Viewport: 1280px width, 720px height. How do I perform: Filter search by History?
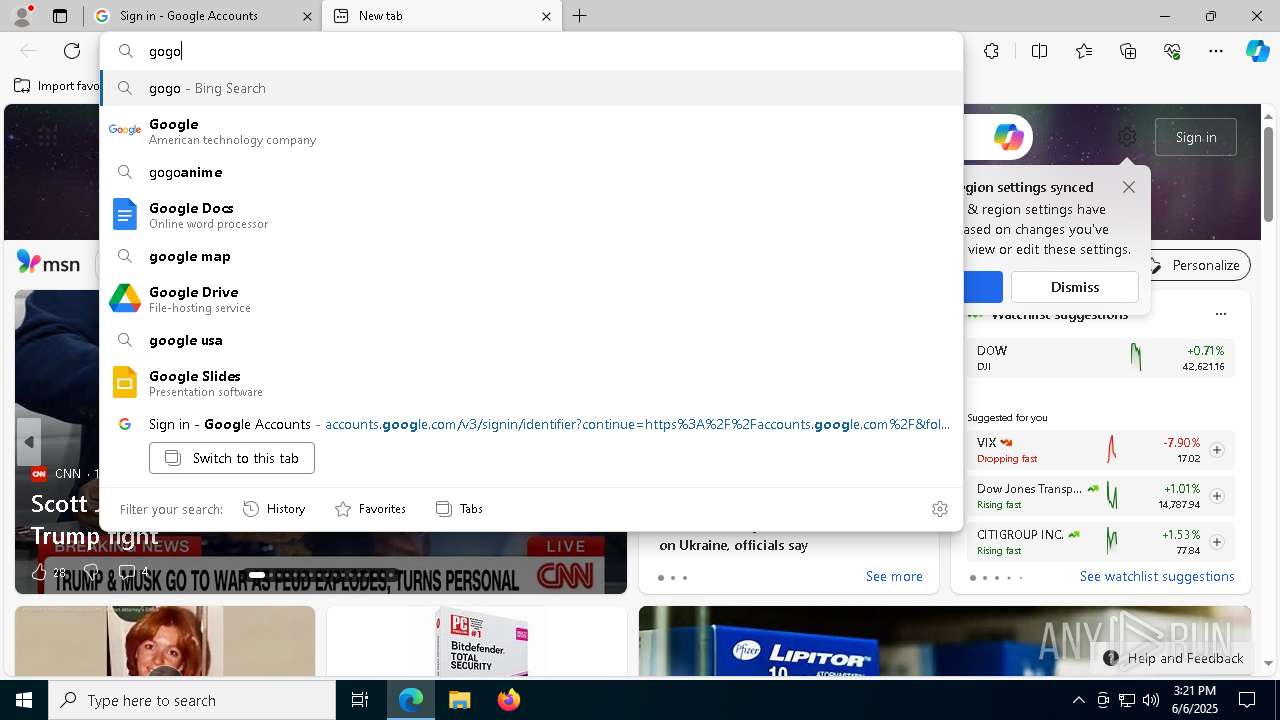pyautogui.click(x=274, y=509)
